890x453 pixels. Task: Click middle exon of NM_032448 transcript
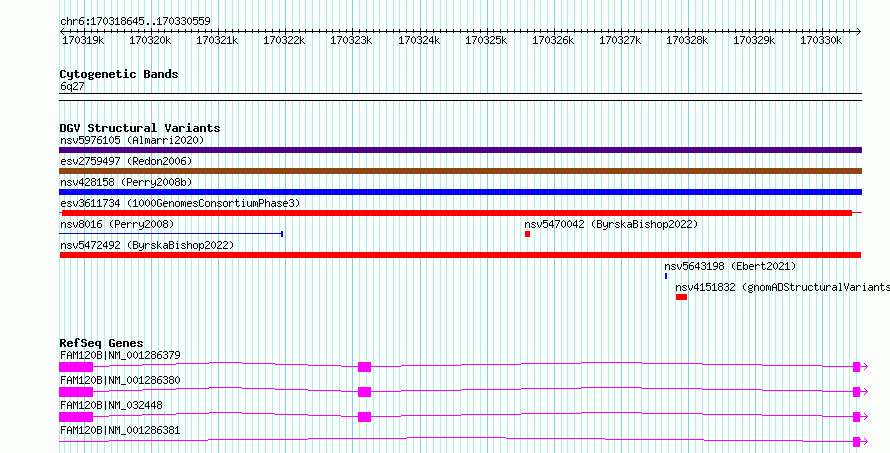[x=364, y=417]
